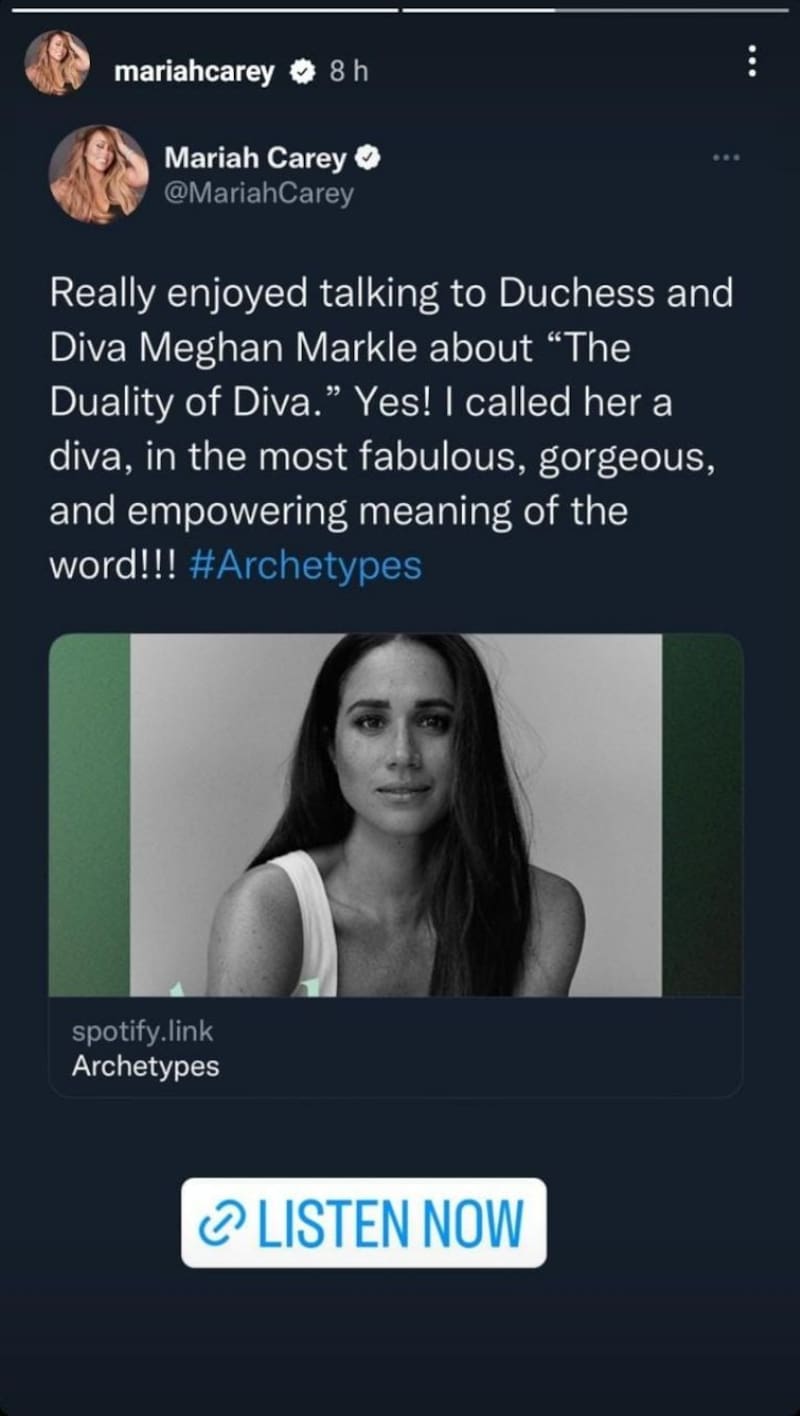Click the first story progress bar segment
The height and width of the screenshot is (1416, 800).
200,10
